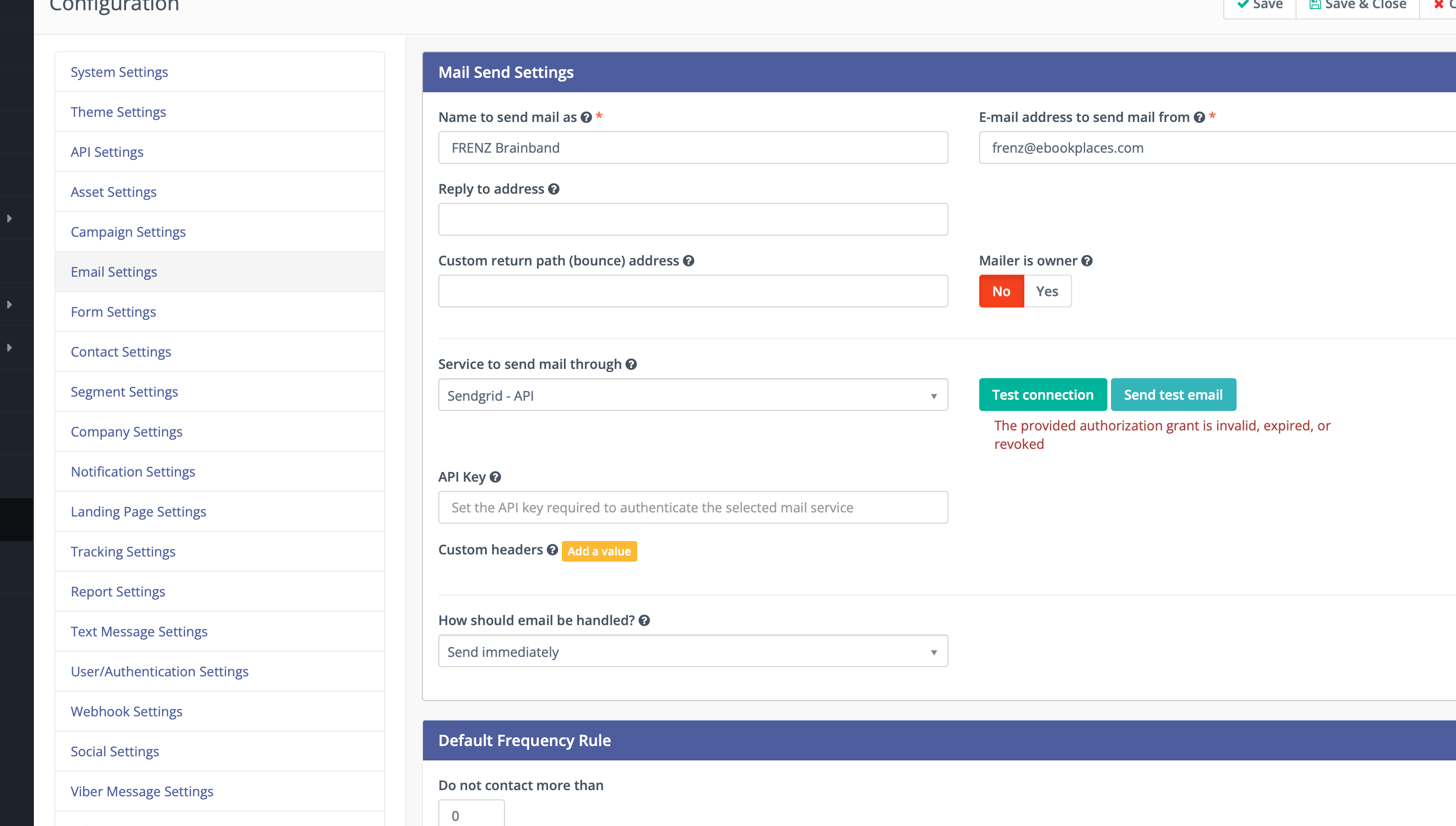Click the Send test email button
Screen dimensions: 1456x826
(1173, 395)
